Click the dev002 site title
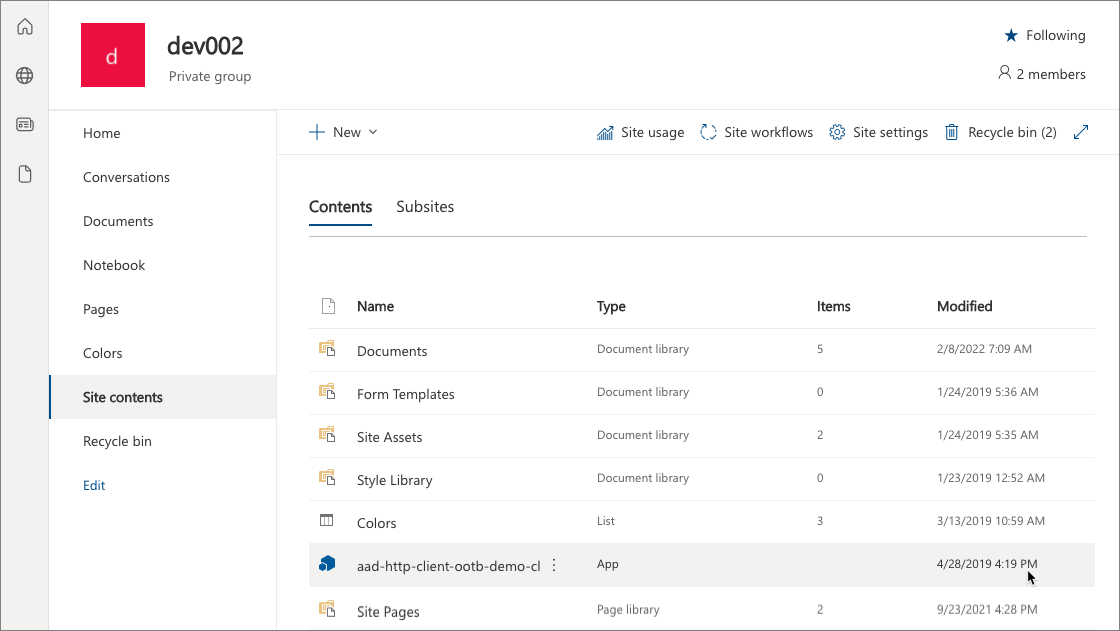 (x=205, y=46)
